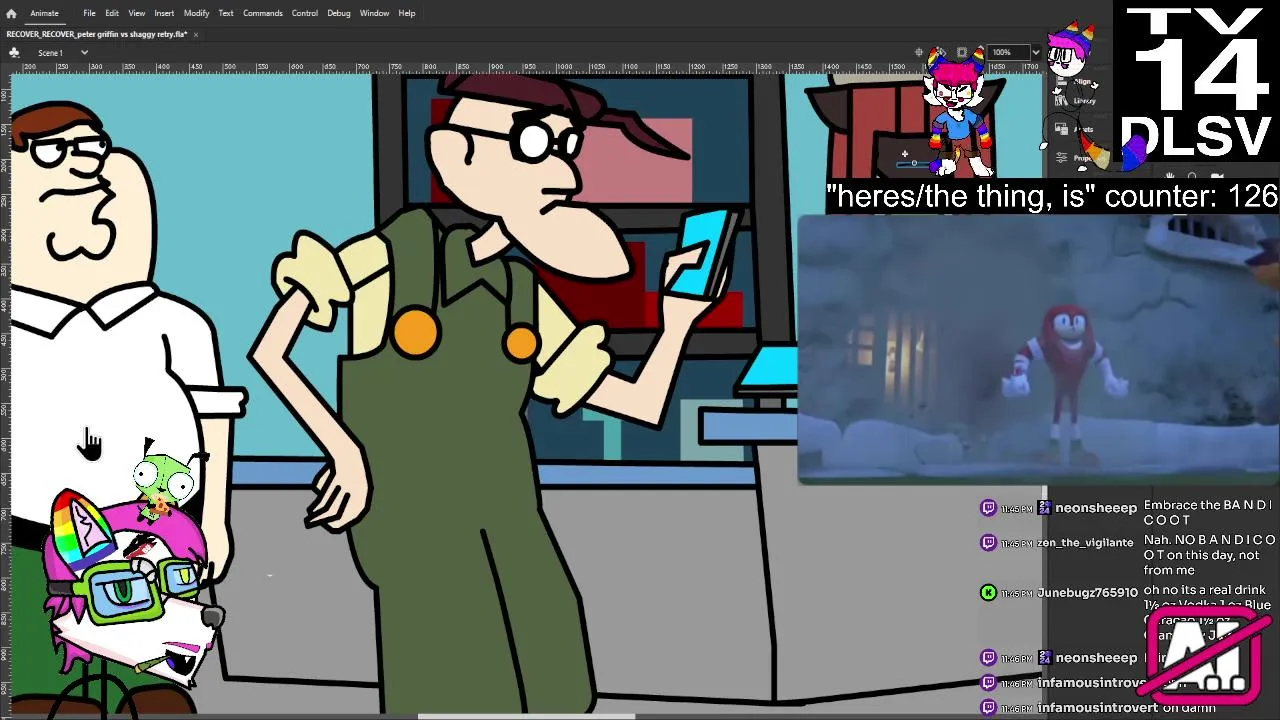Open the Help menu
Screen dimensions: 1280x720
(407, 13)
